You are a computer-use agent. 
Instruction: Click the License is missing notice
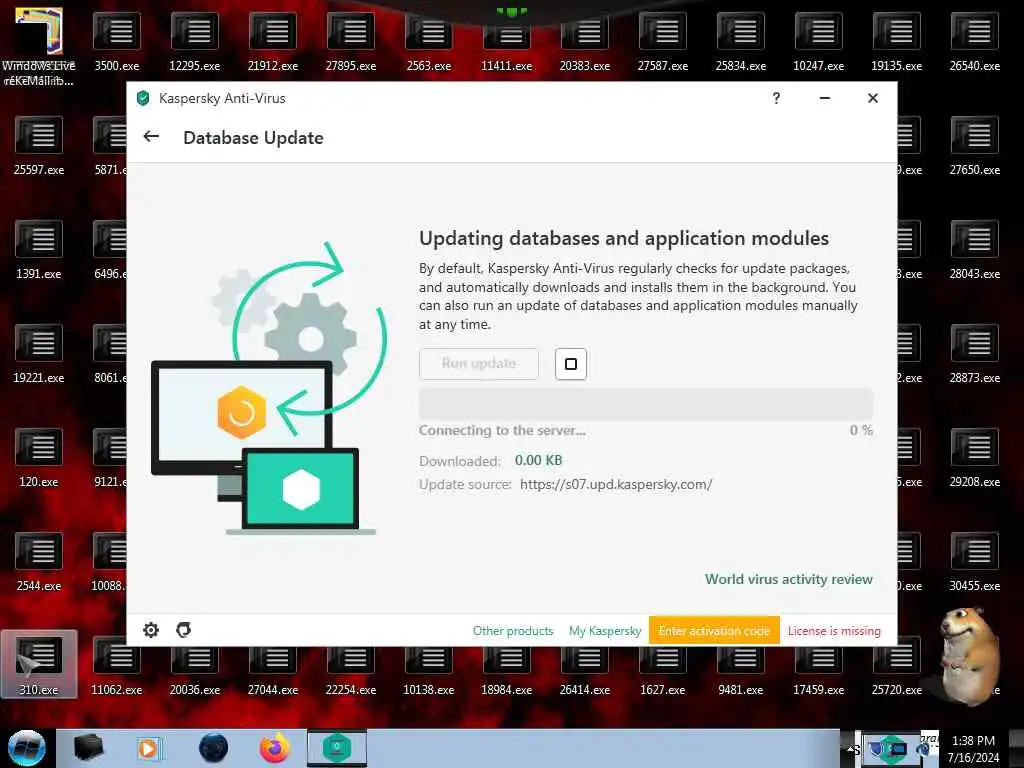(x=834, y=631)
